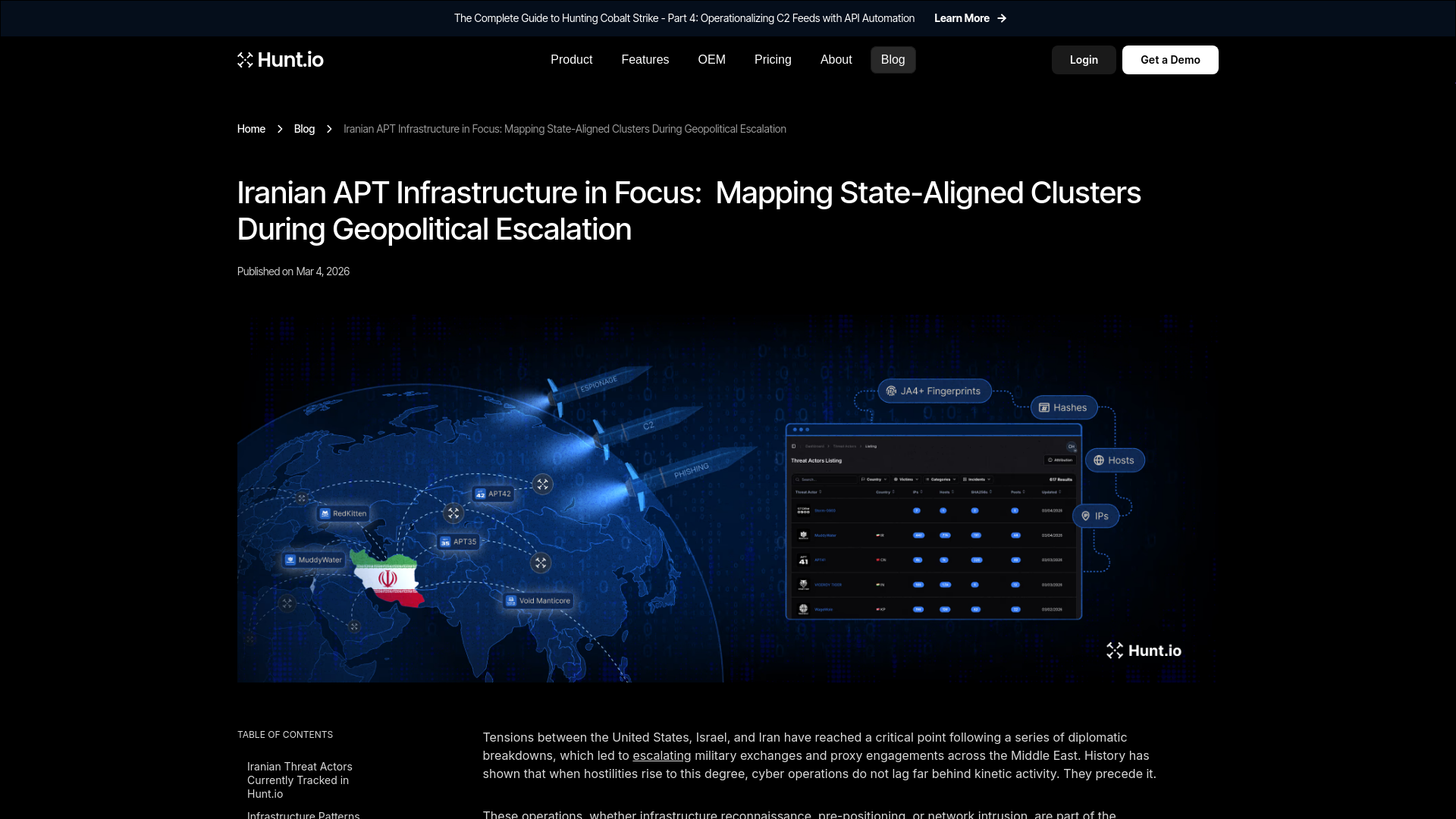This screenshot has height=819, width=1456.
Task: Toggle sorting on the Threat Actor column
Action: click(821, 492)
